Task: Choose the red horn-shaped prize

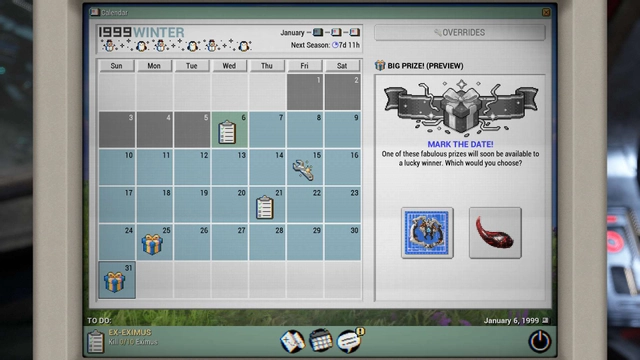Action: (495, 233)
